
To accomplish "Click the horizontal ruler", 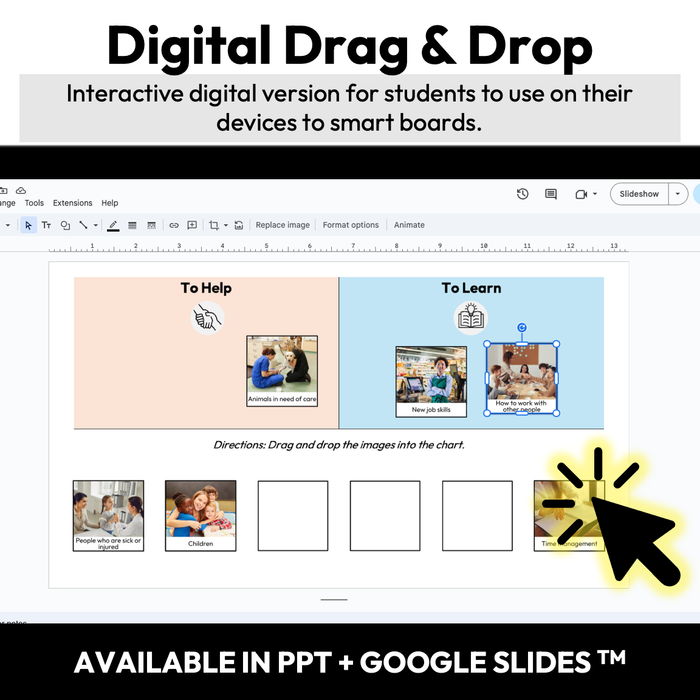I will tap(338, 247).
